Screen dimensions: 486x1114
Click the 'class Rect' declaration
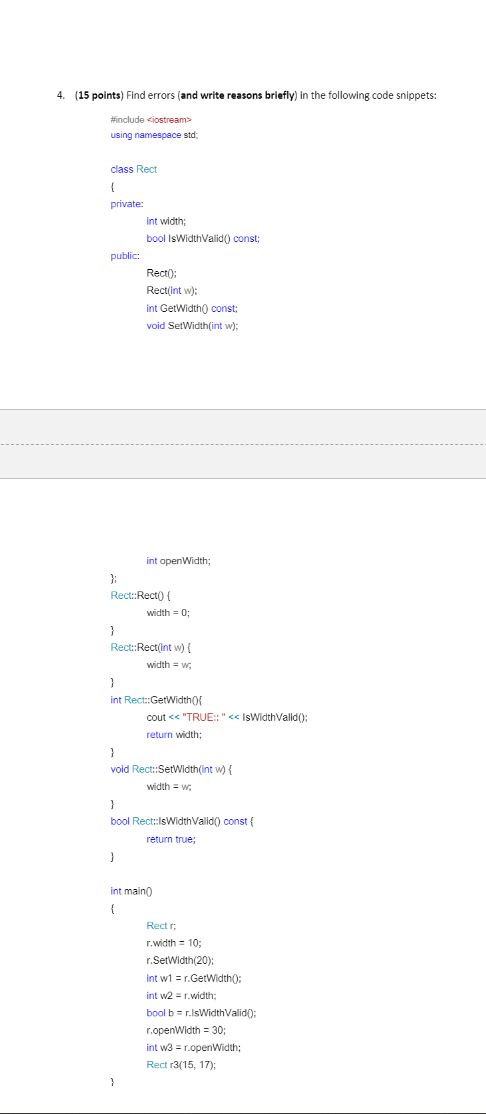(134, 169)
